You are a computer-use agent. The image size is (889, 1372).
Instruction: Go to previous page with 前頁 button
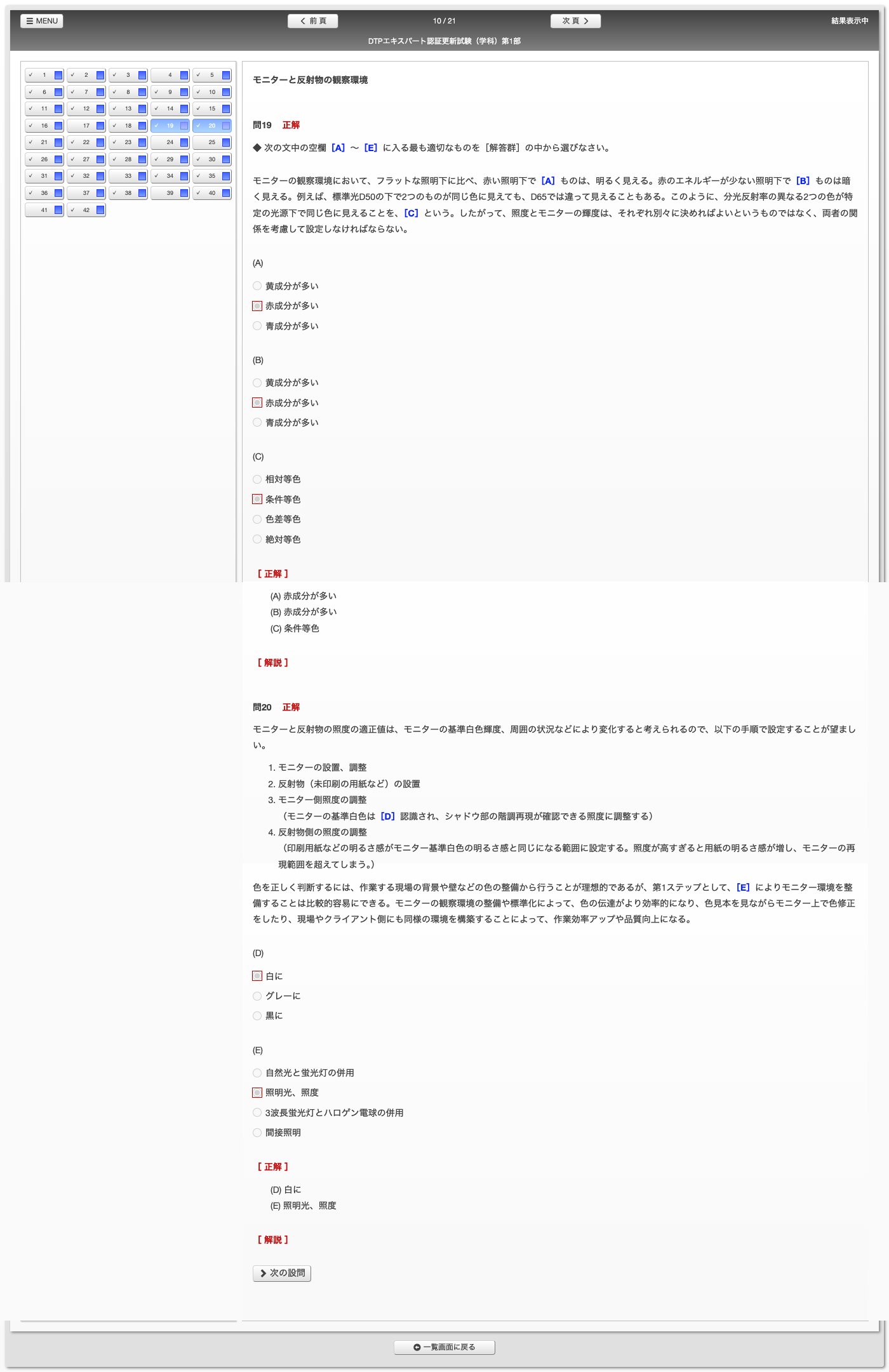(x=312, y=21)
